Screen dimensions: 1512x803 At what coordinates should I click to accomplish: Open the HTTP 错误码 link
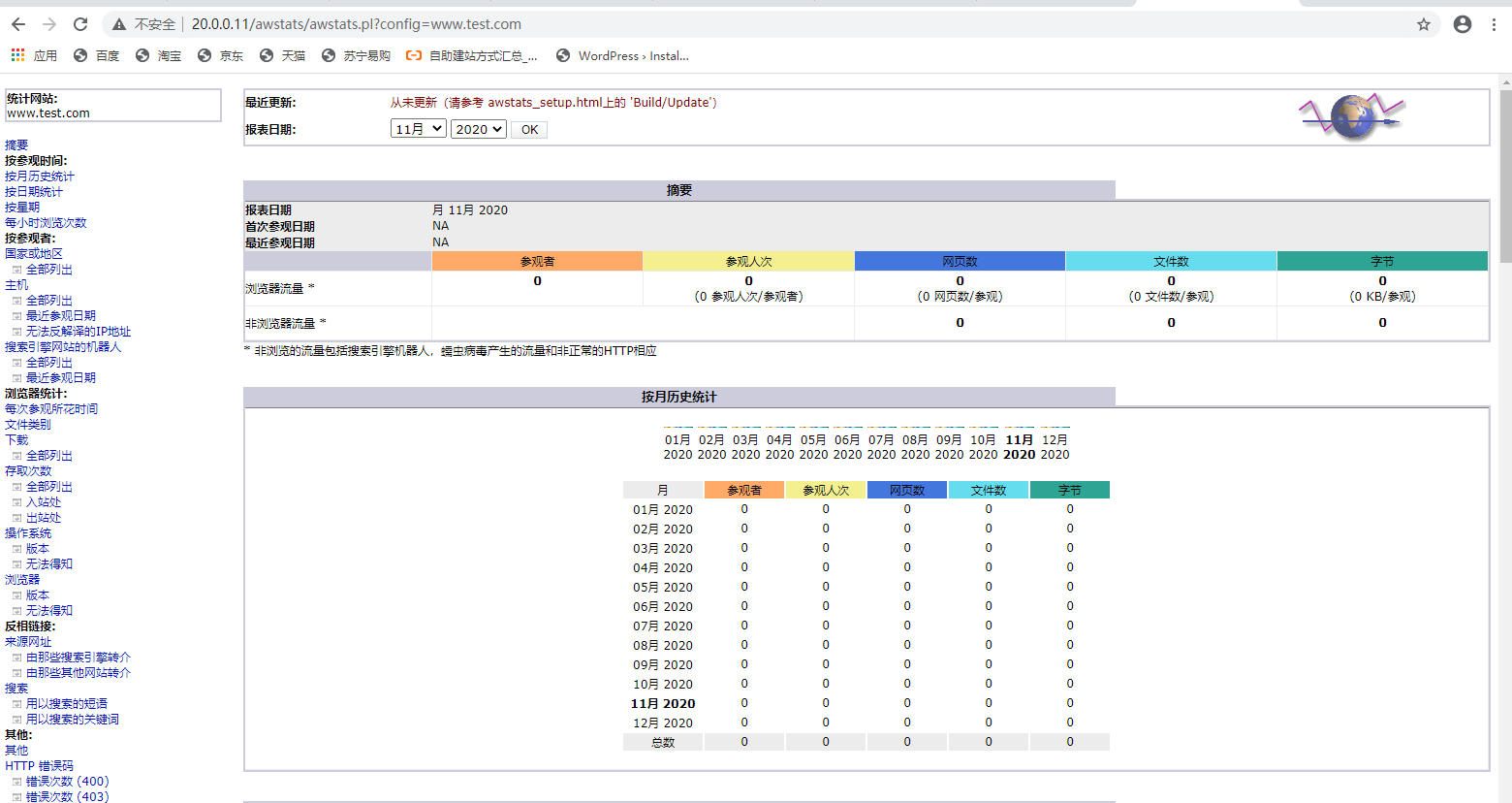(x=39, y=766)
